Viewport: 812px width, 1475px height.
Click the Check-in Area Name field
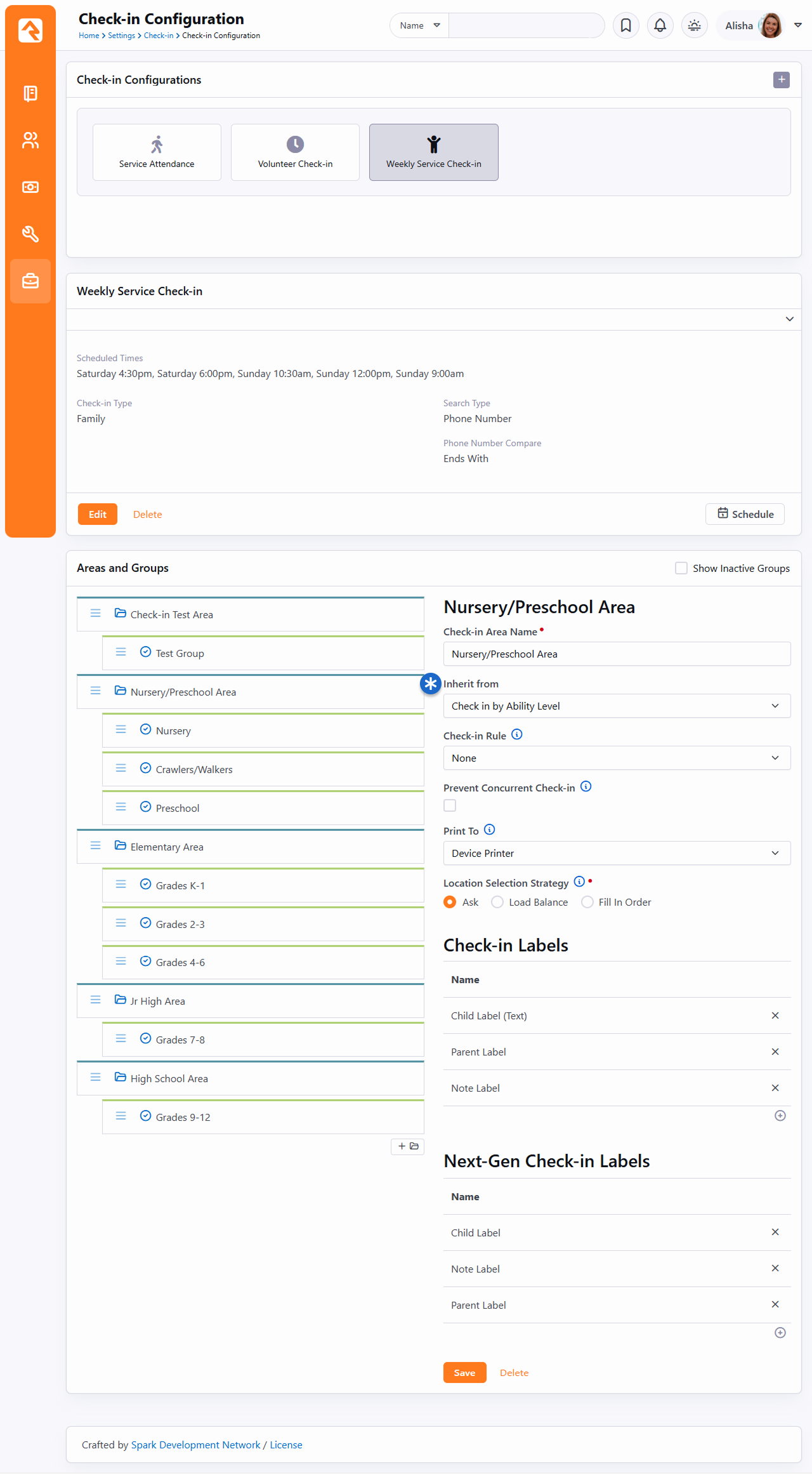(617, 654)
